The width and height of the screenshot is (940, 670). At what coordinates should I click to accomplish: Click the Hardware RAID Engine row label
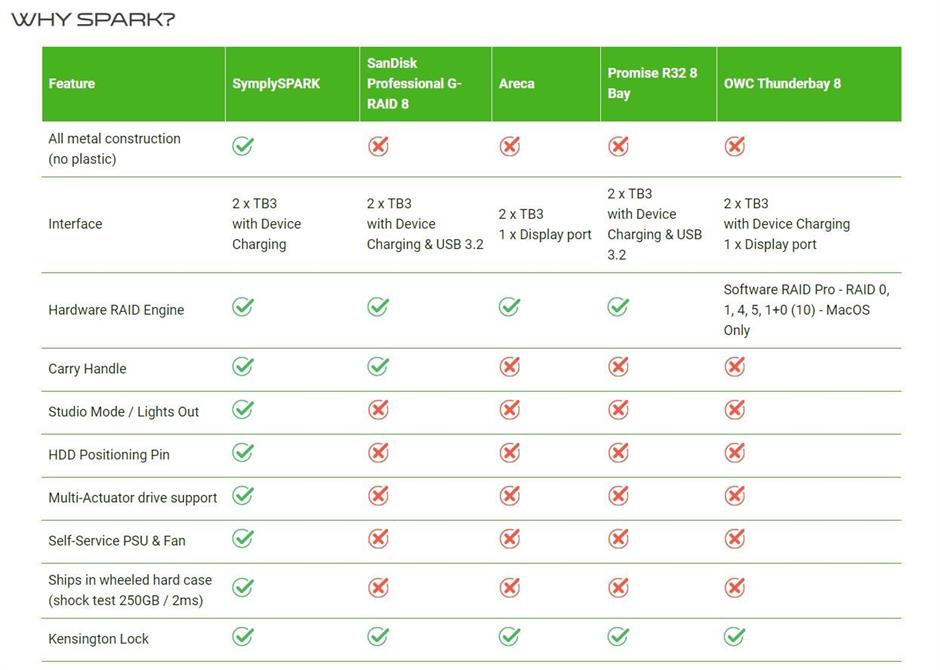tap(116, 310)
